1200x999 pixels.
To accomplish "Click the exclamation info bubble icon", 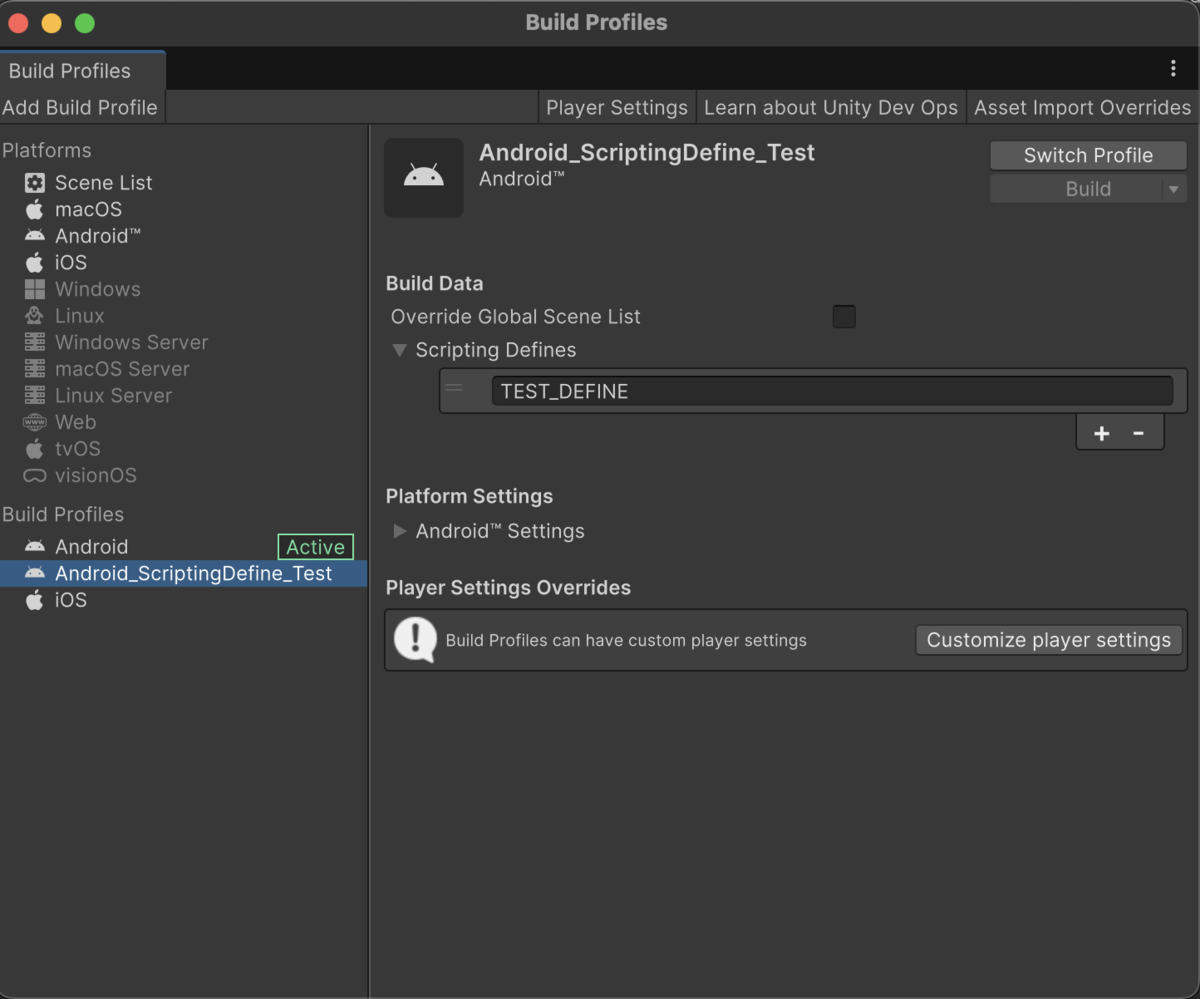I will click(415, 639).
